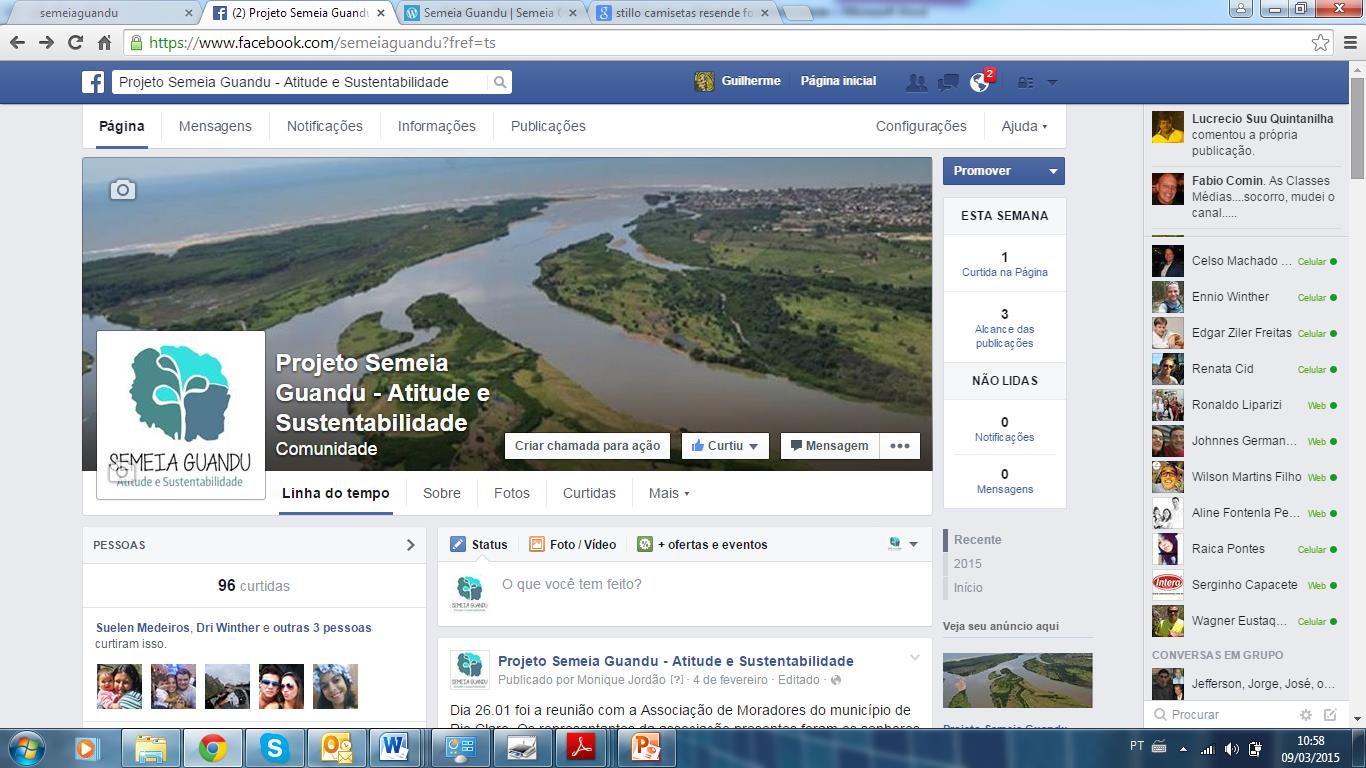Screen dimensions: 1366x768
Task: Open Configurações link
Action: point(921,126)
